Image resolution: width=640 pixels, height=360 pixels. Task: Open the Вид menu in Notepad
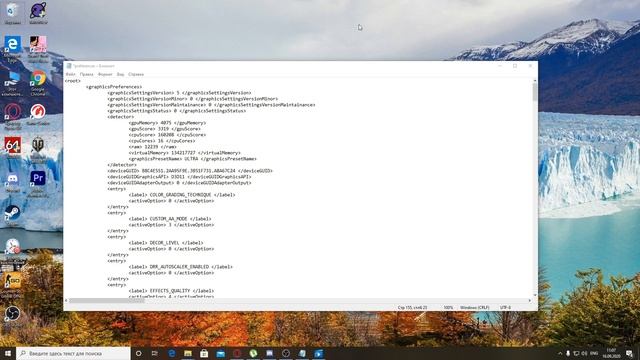coord(120,74)
